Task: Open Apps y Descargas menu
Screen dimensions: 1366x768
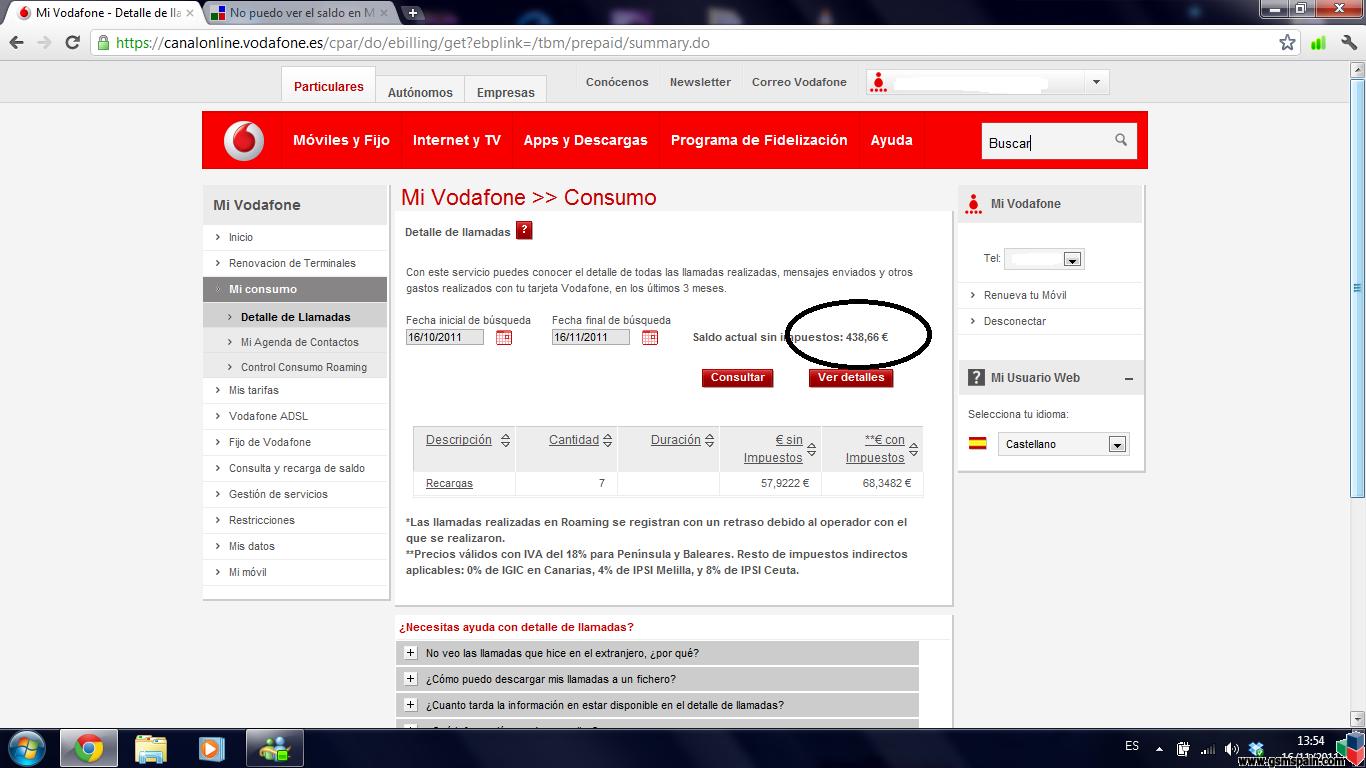Action: (585, 140)
